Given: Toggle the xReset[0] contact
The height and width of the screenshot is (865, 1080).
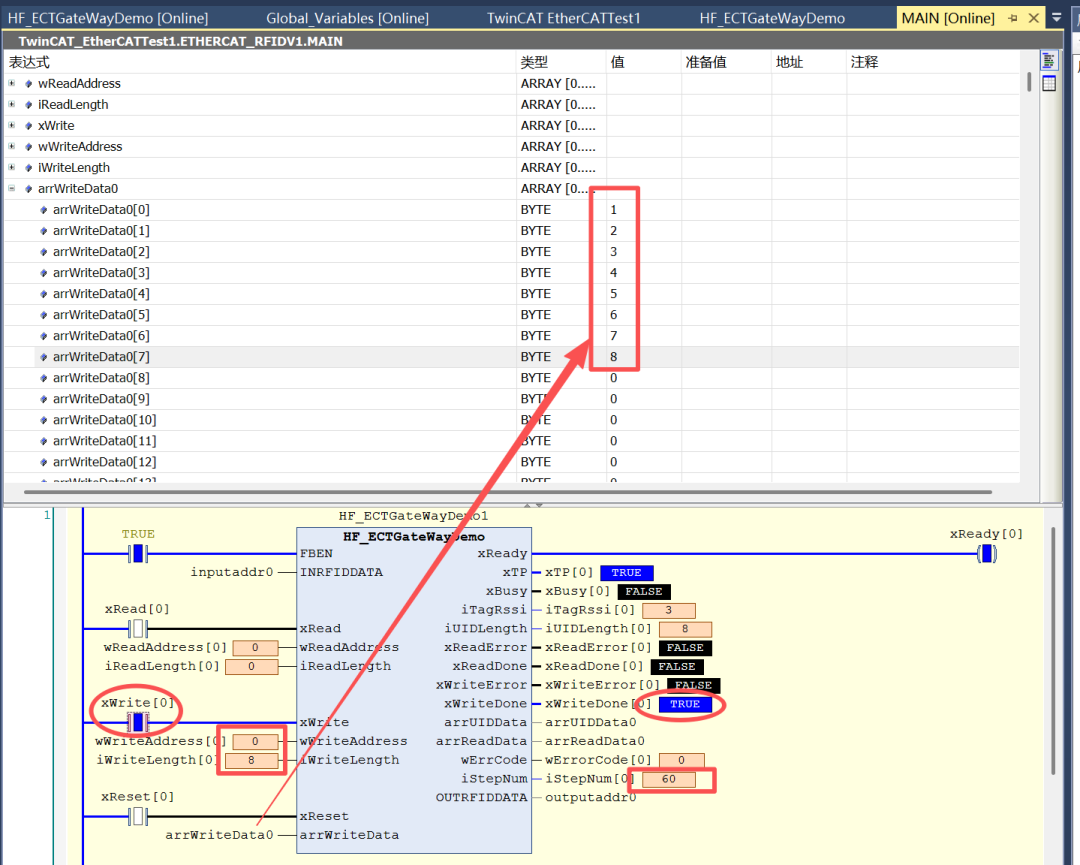Looking at the screenshot, I should tap(138, 816).
